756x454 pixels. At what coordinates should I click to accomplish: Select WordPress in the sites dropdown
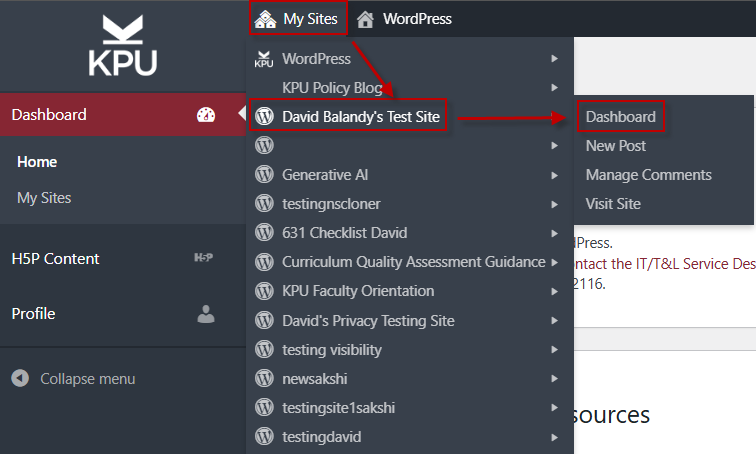(x=316, y=59)
